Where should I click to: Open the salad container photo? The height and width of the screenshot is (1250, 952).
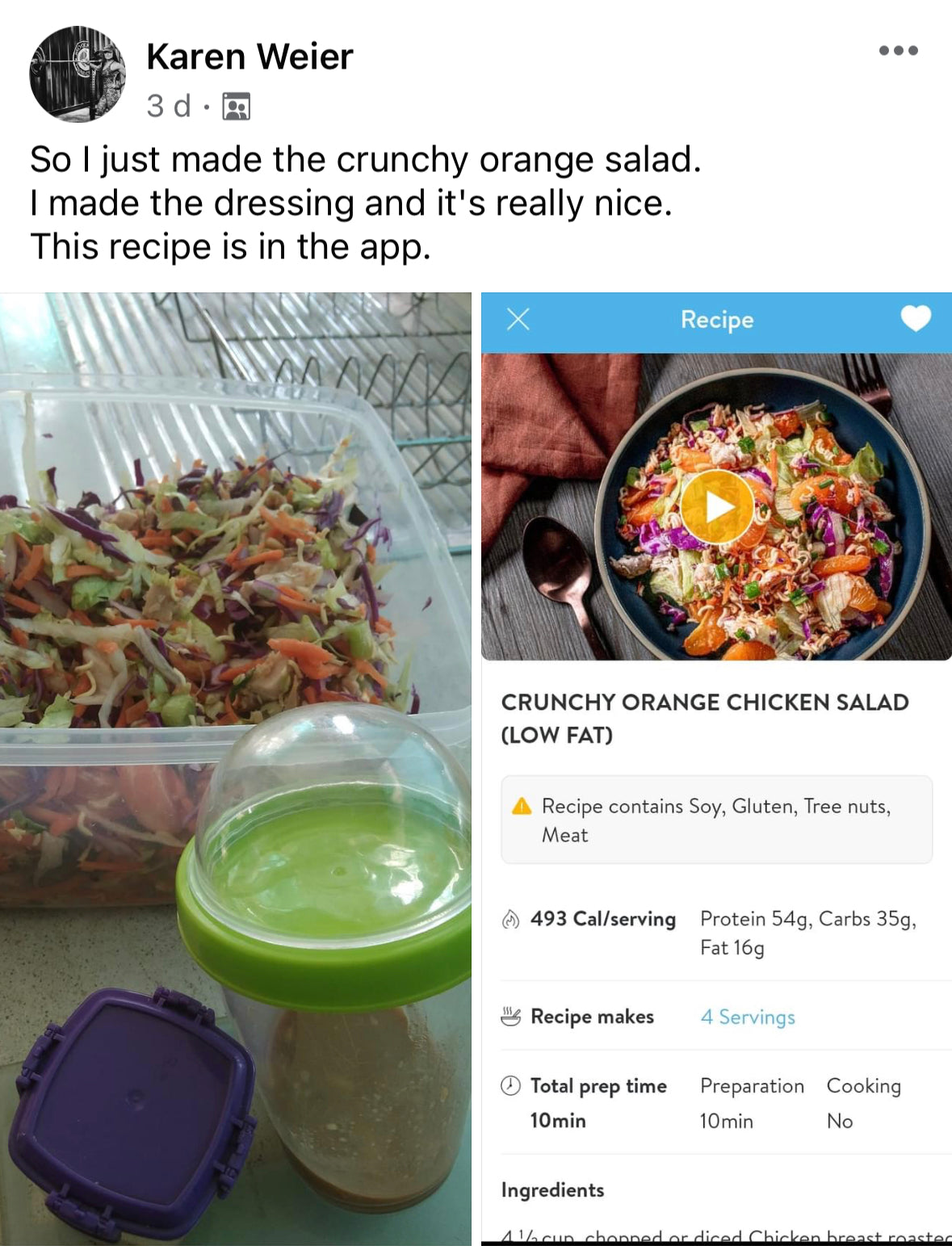point(235,769)
